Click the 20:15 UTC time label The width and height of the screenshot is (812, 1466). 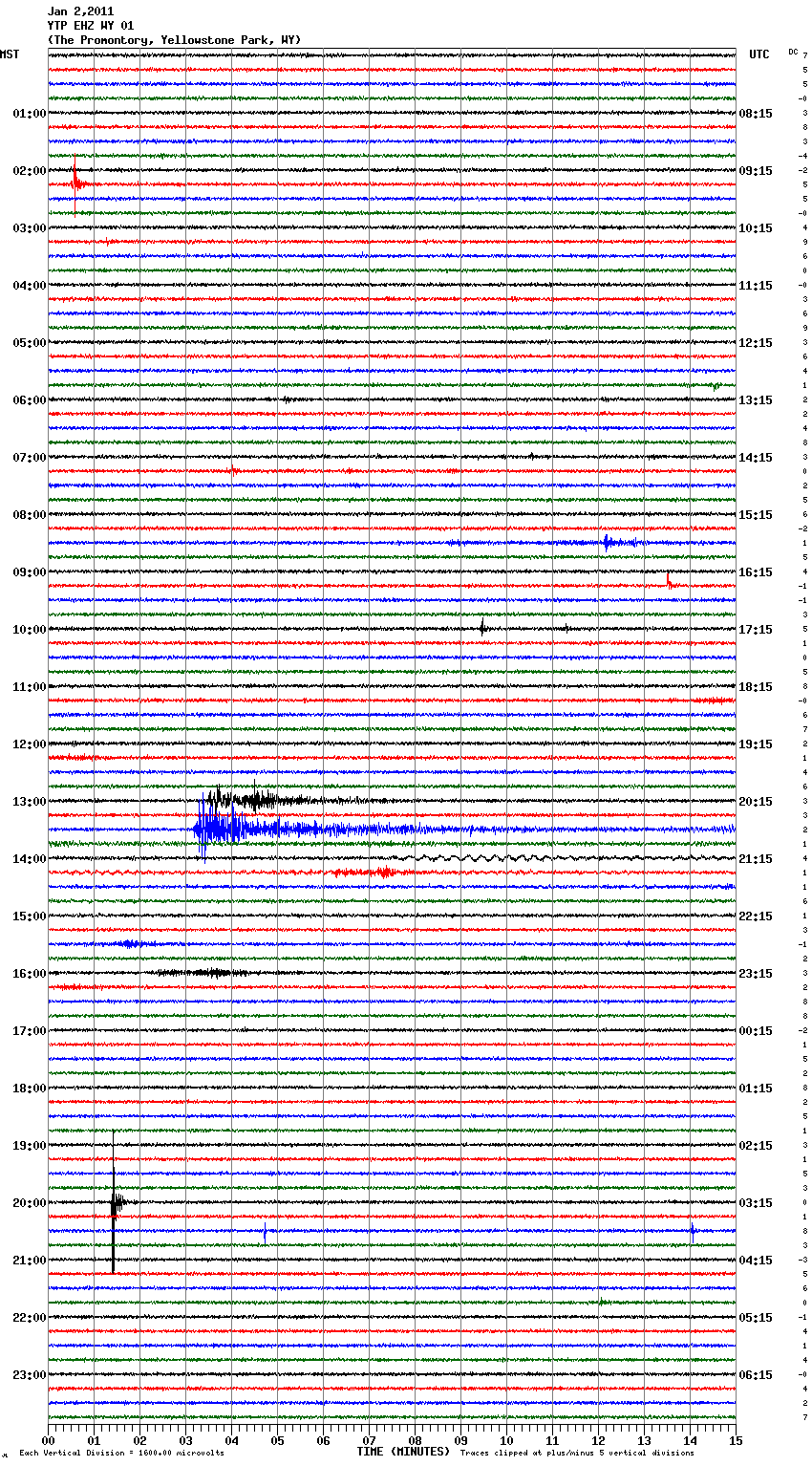click(x=756, y=802)
